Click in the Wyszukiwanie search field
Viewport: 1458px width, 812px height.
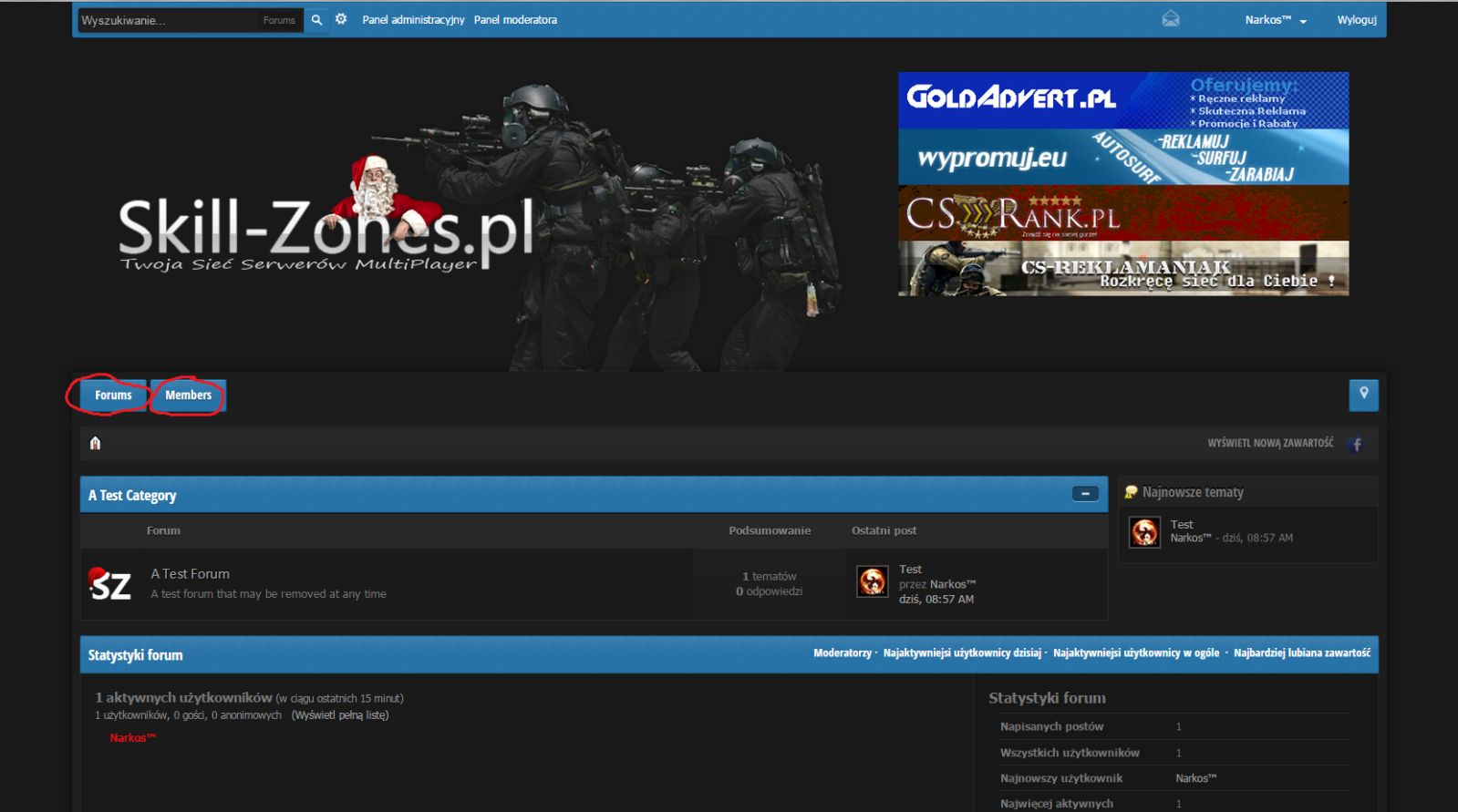[164, 20]
